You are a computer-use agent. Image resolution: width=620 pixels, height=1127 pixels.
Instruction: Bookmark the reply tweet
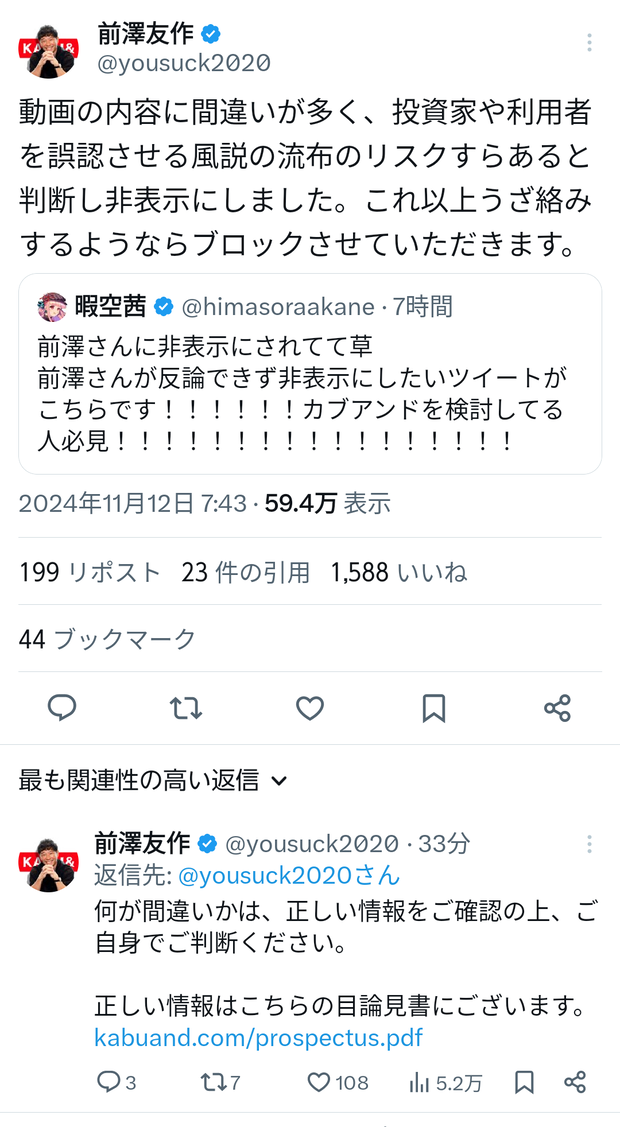pyautogui.click(x=524, y=1082)
